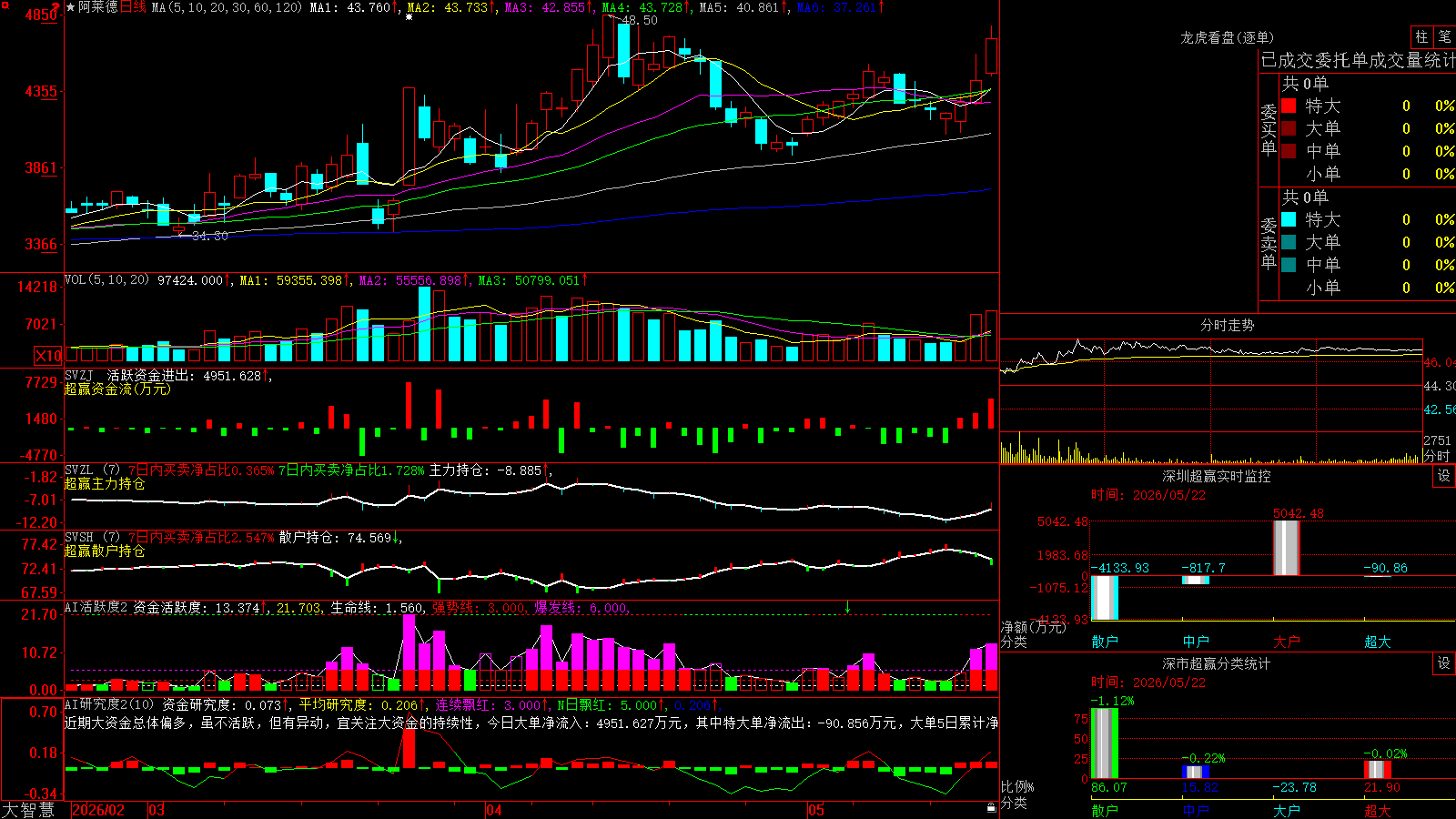Click the favorite star next to 阿莱德
This screenshot has width=1456, height=819.
pos(70,7)
